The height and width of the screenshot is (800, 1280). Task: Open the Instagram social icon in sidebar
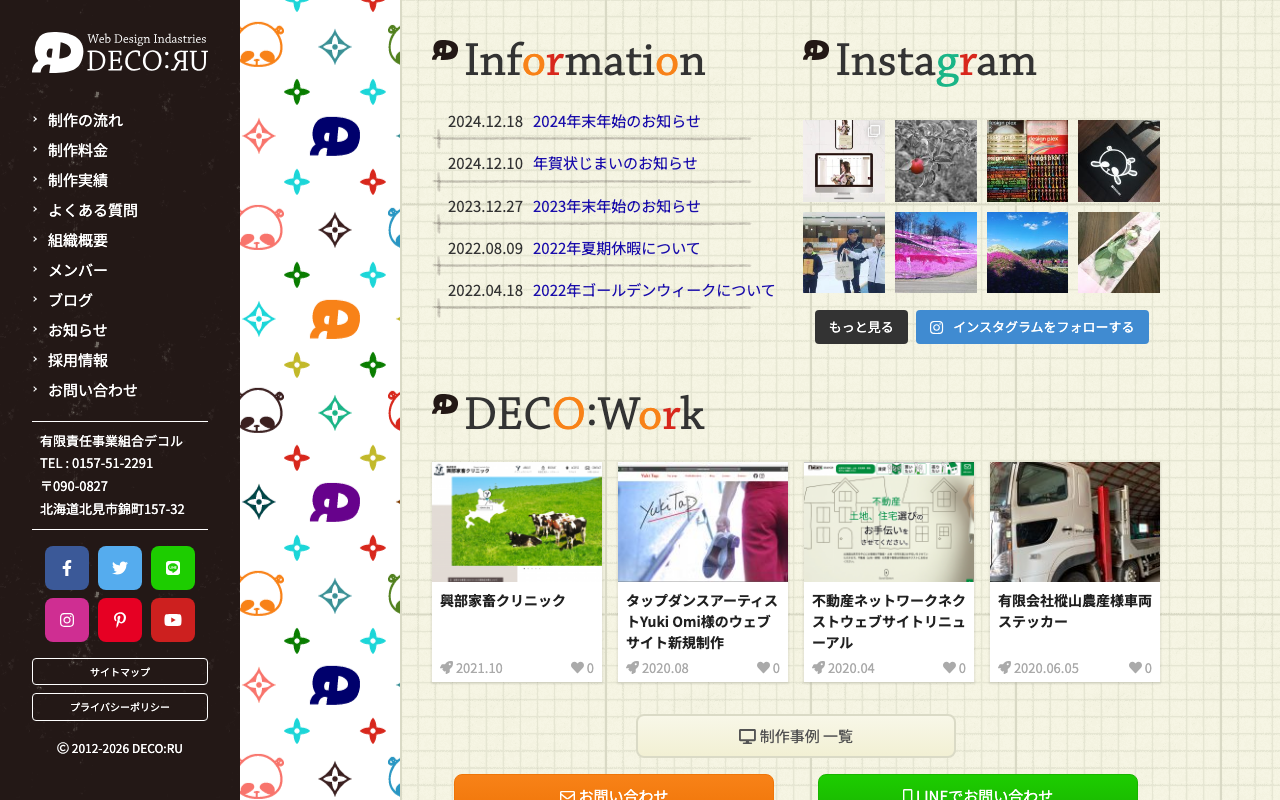[x=67, y=620]
